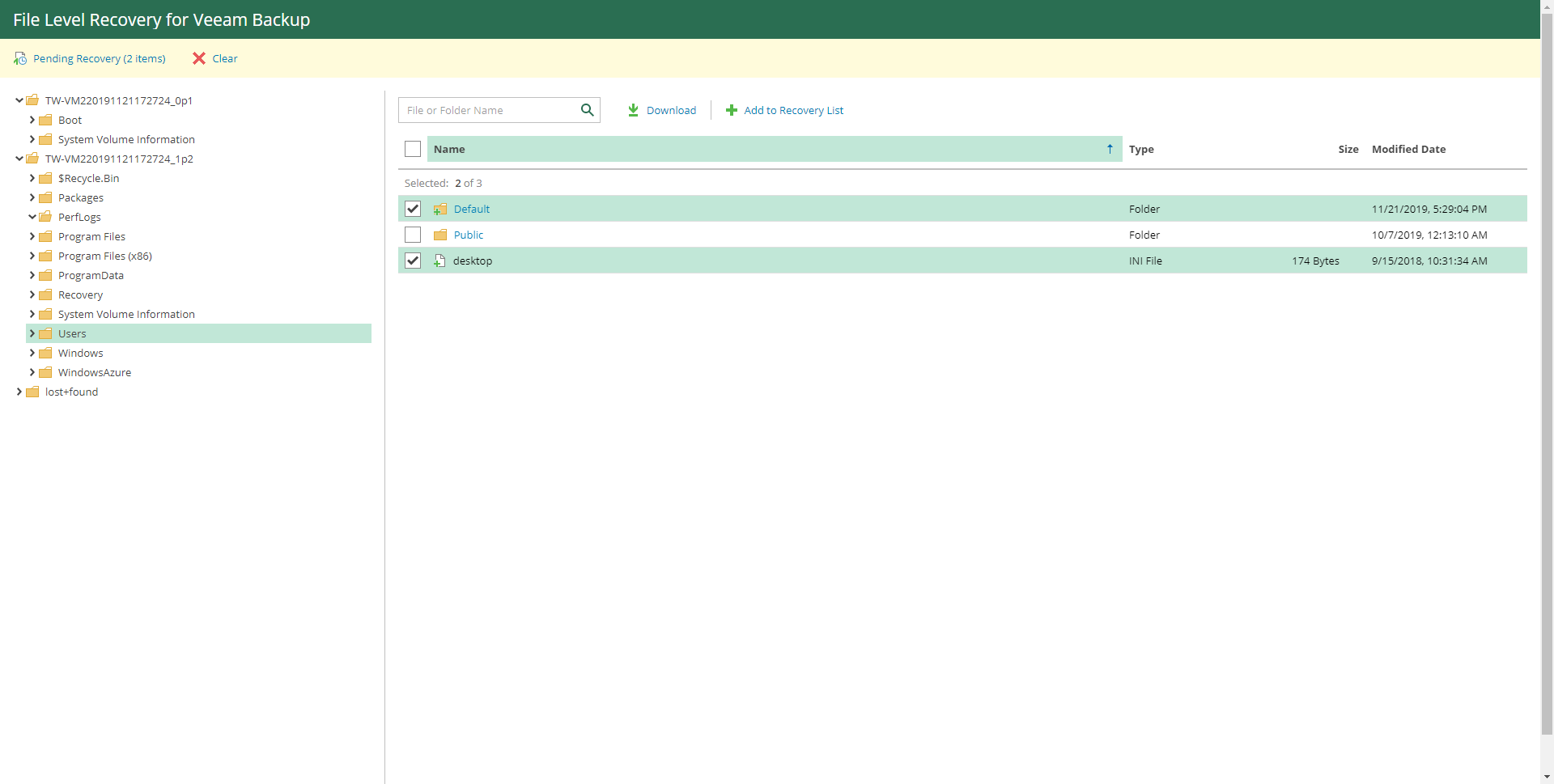Screen dimensions: 1554x784
Task: Check the Public folder checkbox
Action: [413, 235]
